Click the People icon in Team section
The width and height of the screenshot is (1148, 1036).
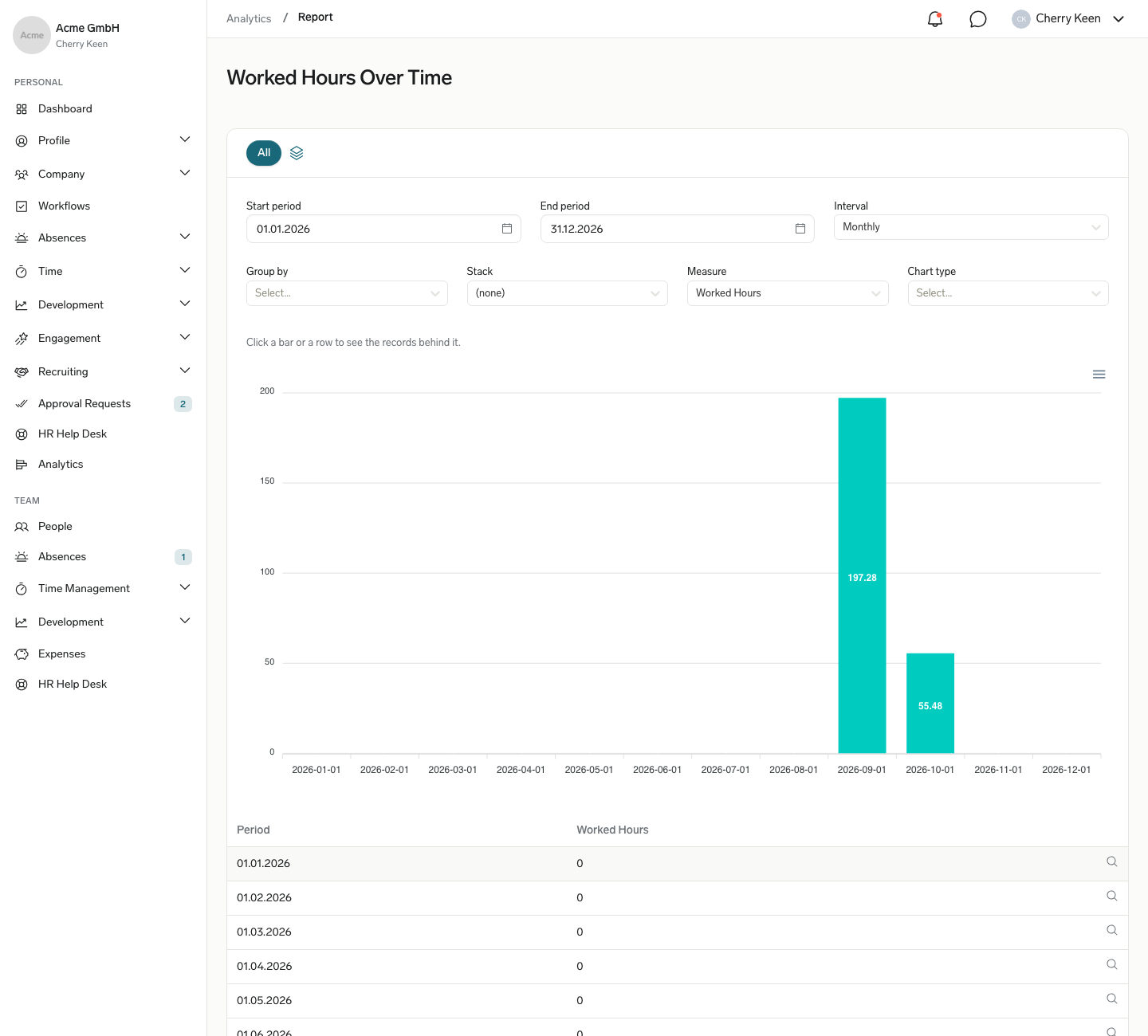22,527
